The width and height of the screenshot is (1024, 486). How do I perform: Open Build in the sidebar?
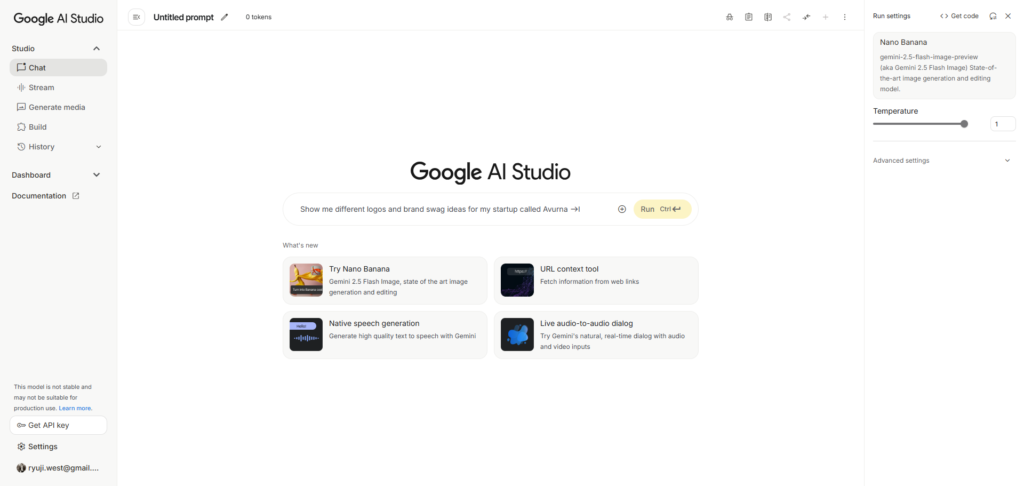[58, 127]
